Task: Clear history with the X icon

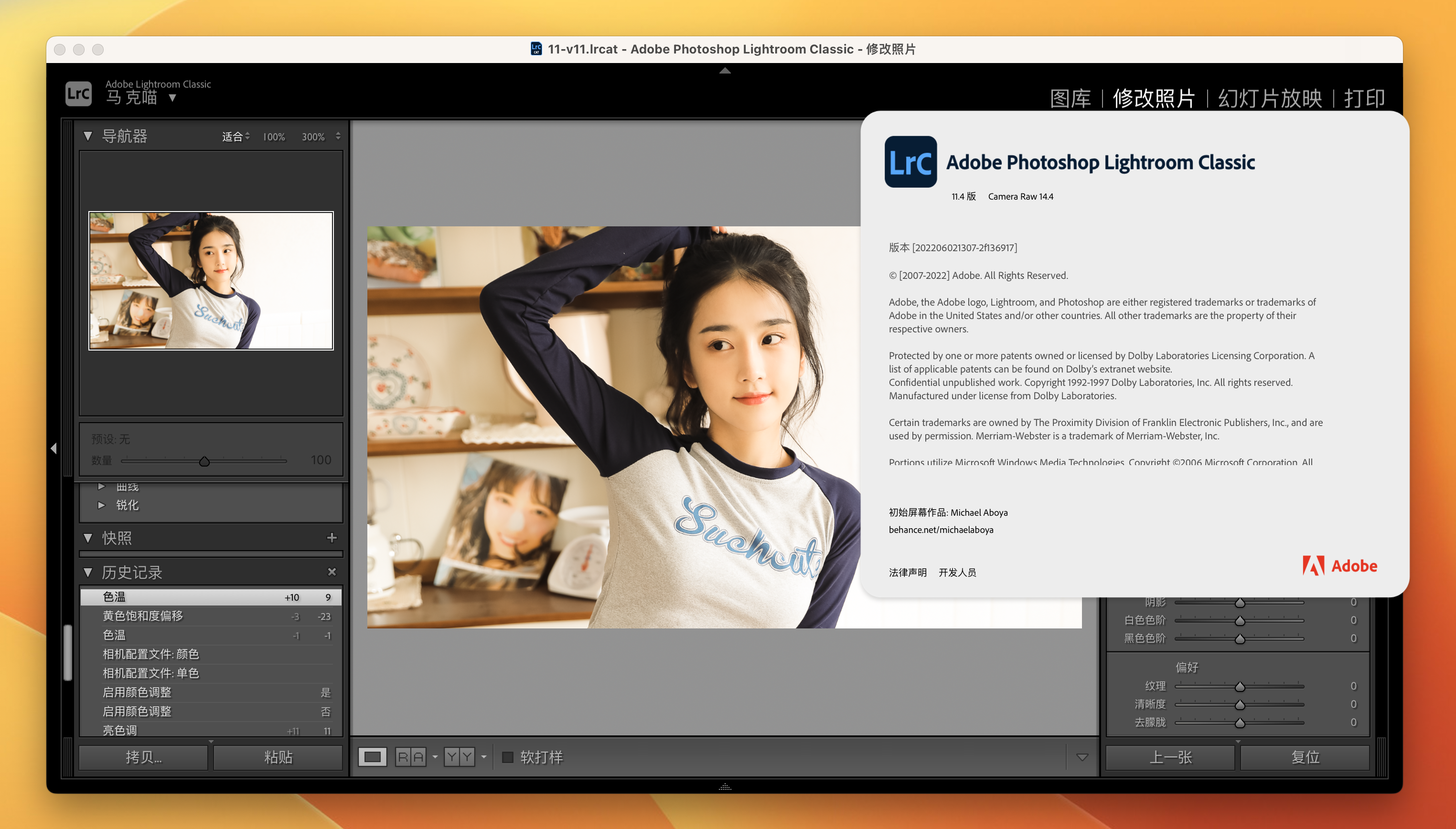Action: click(x=332, y=572)
